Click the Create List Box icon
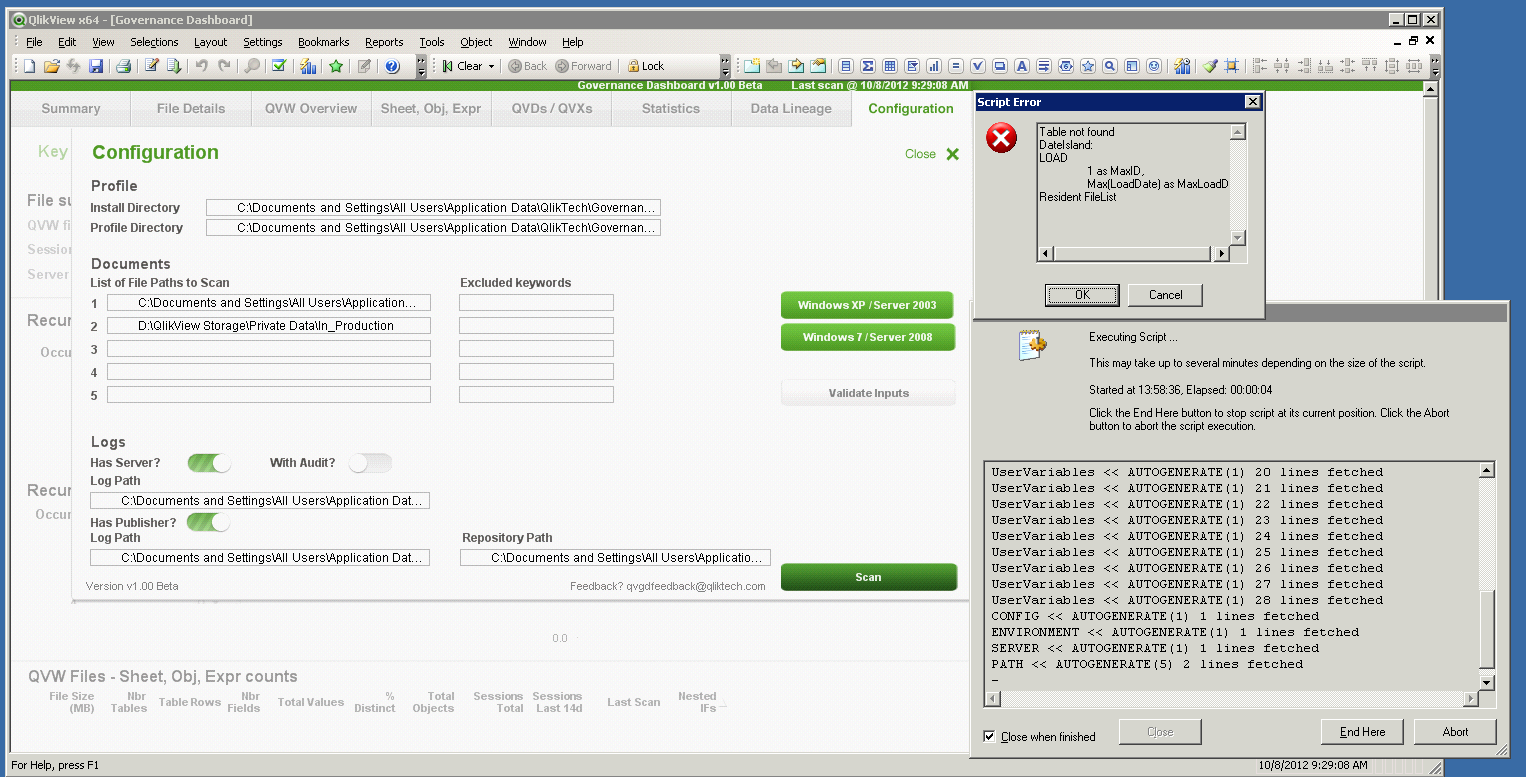Viewport: 1526px width, 777px height. (845, 66)
